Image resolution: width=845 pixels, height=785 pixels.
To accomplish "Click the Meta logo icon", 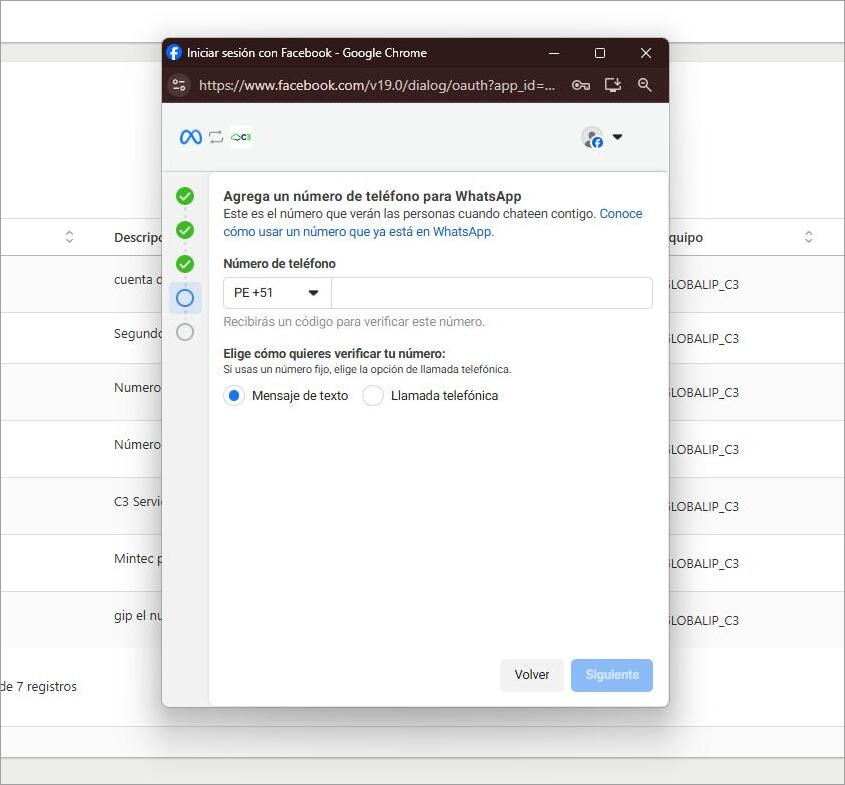I will coord(189,136).
